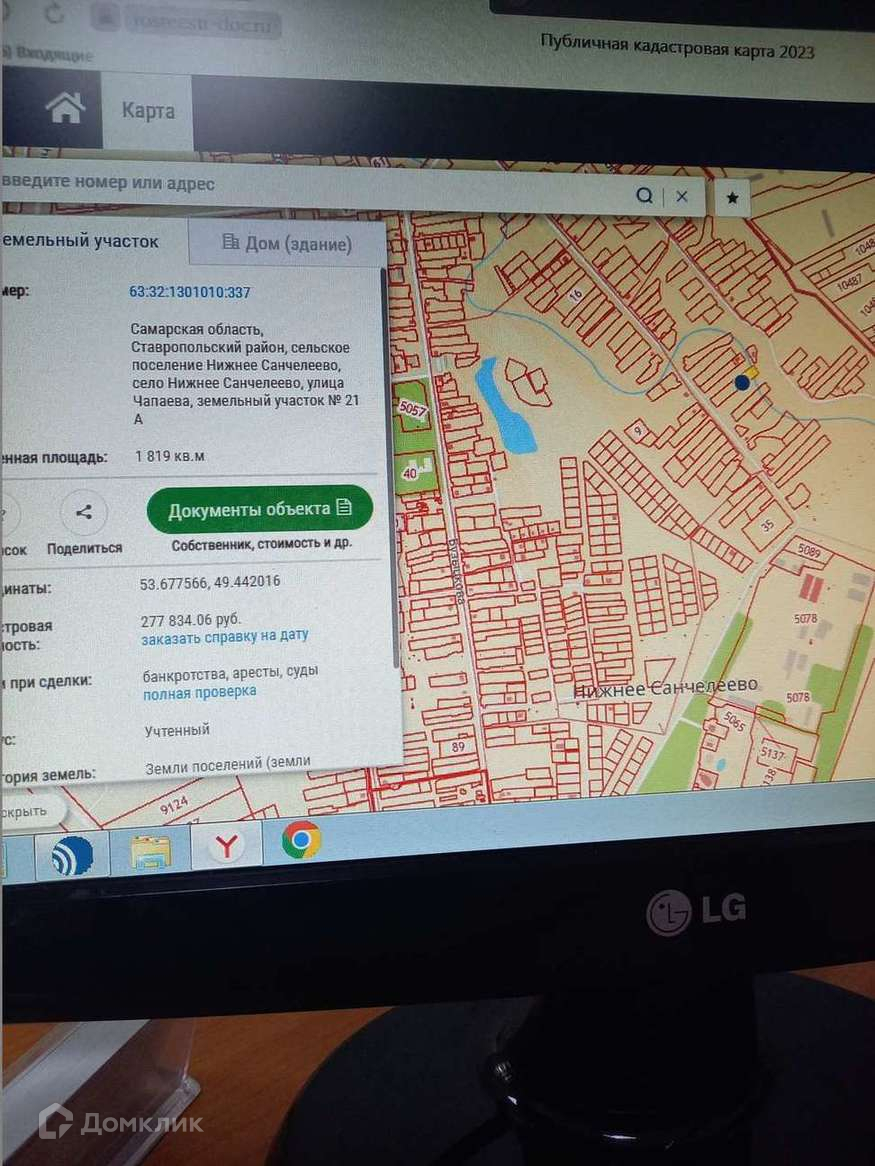Screen dimensions: 875x1166
Task: Clear the search with the X icon
Action: 682,196
